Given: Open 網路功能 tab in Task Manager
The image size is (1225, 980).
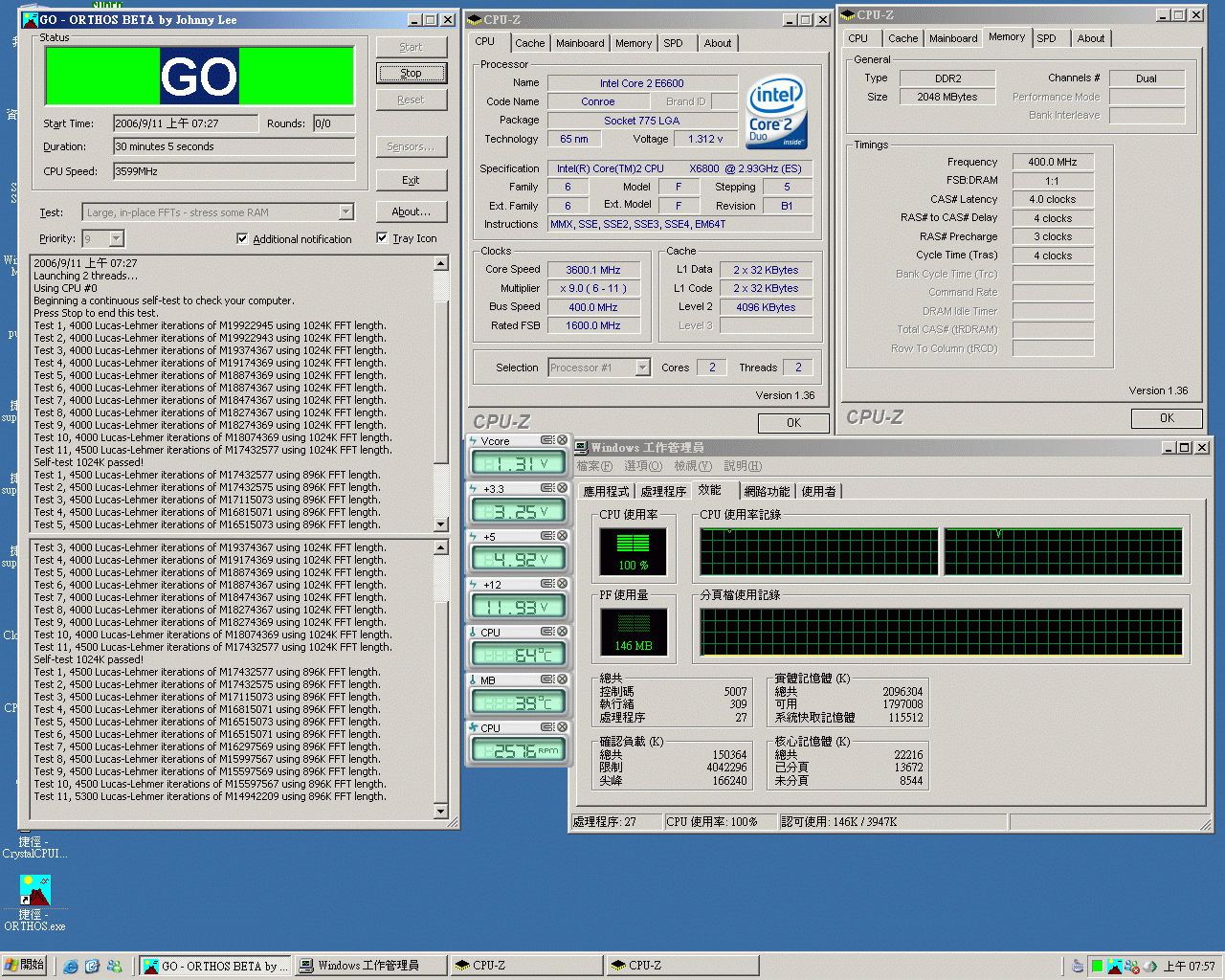Looking at the screenshot, I should (767, 491).
